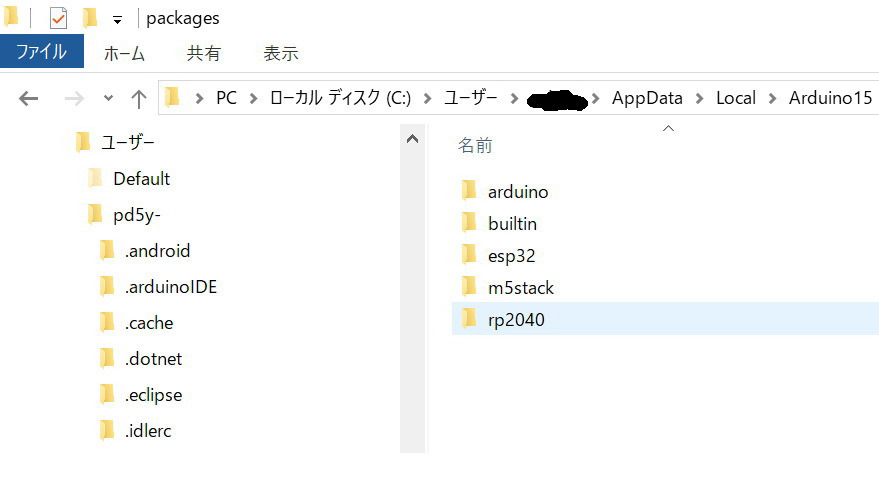The height and width of the screenshot is (480, 879).
Task: Open the recent locations dropdown arrow
Action: coord(108,98)
